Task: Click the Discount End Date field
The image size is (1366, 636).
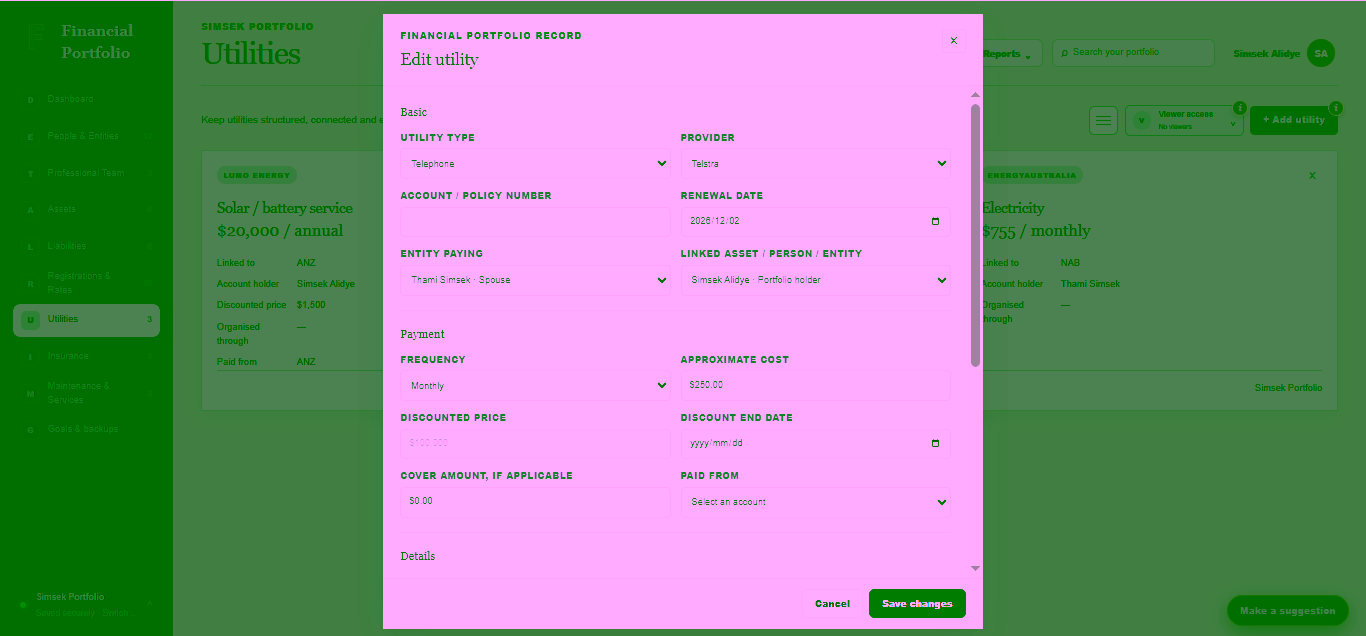Action: point(815,444)
